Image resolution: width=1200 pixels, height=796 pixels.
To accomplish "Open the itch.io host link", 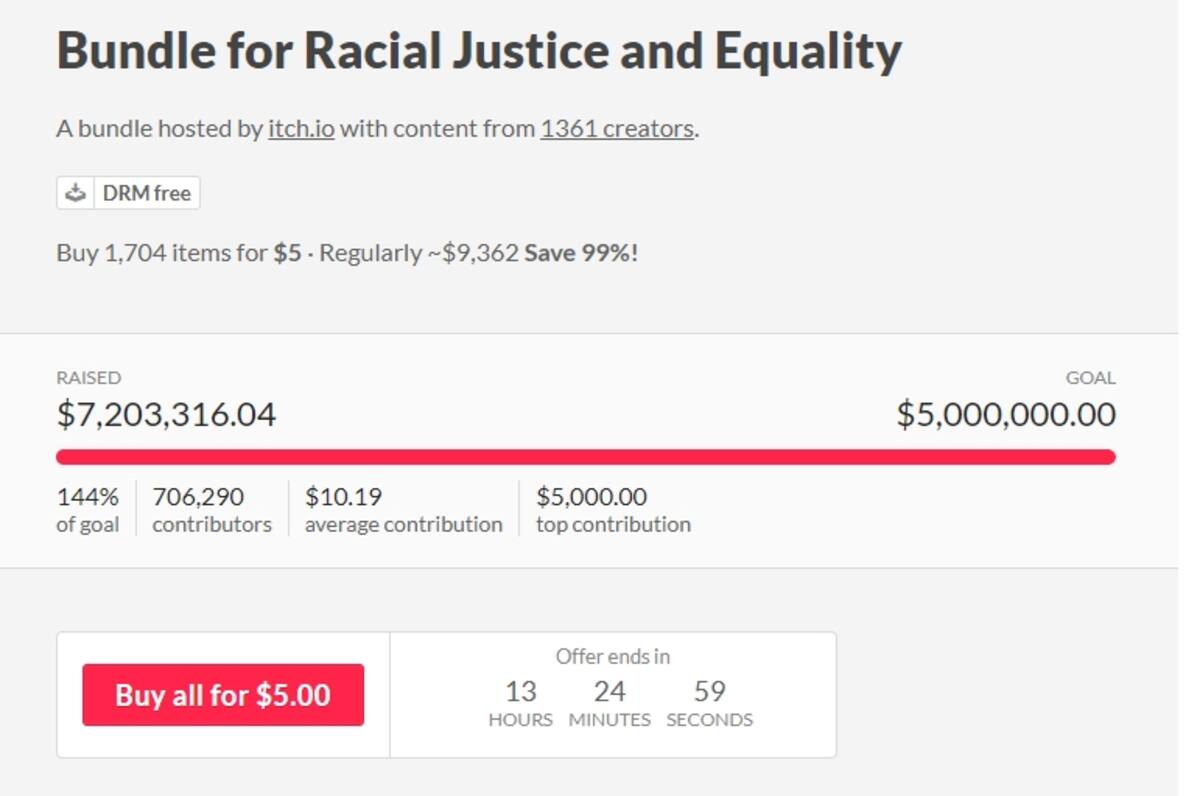I will (301, 129).
